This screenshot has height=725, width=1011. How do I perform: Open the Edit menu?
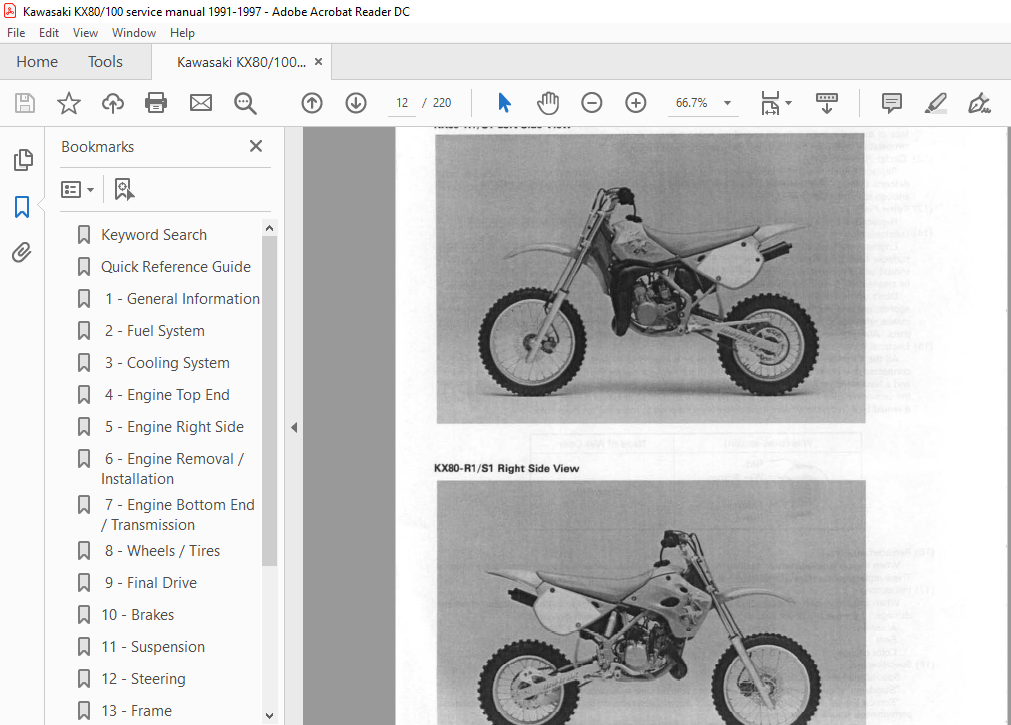pos(49,33)
